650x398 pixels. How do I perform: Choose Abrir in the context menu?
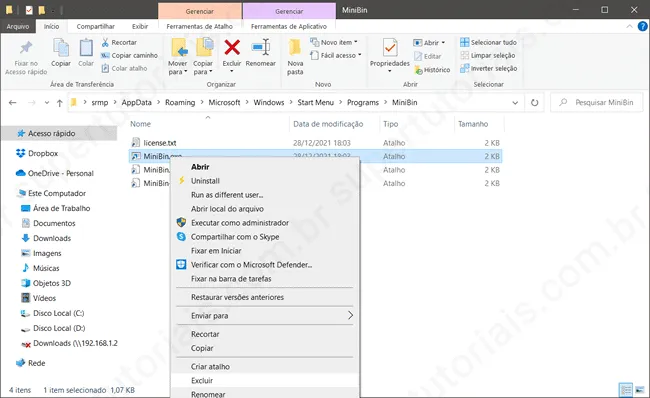coord(264,167)
